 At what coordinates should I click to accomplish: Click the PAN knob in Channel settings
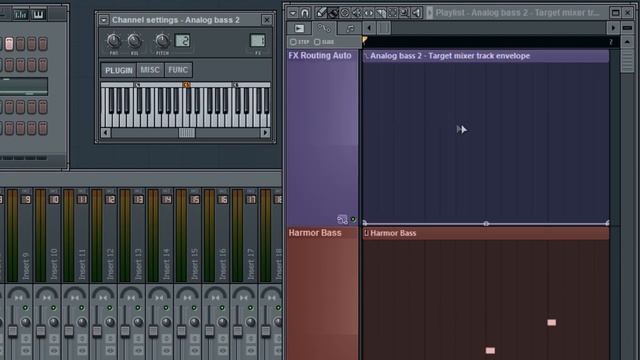(113, 41)
